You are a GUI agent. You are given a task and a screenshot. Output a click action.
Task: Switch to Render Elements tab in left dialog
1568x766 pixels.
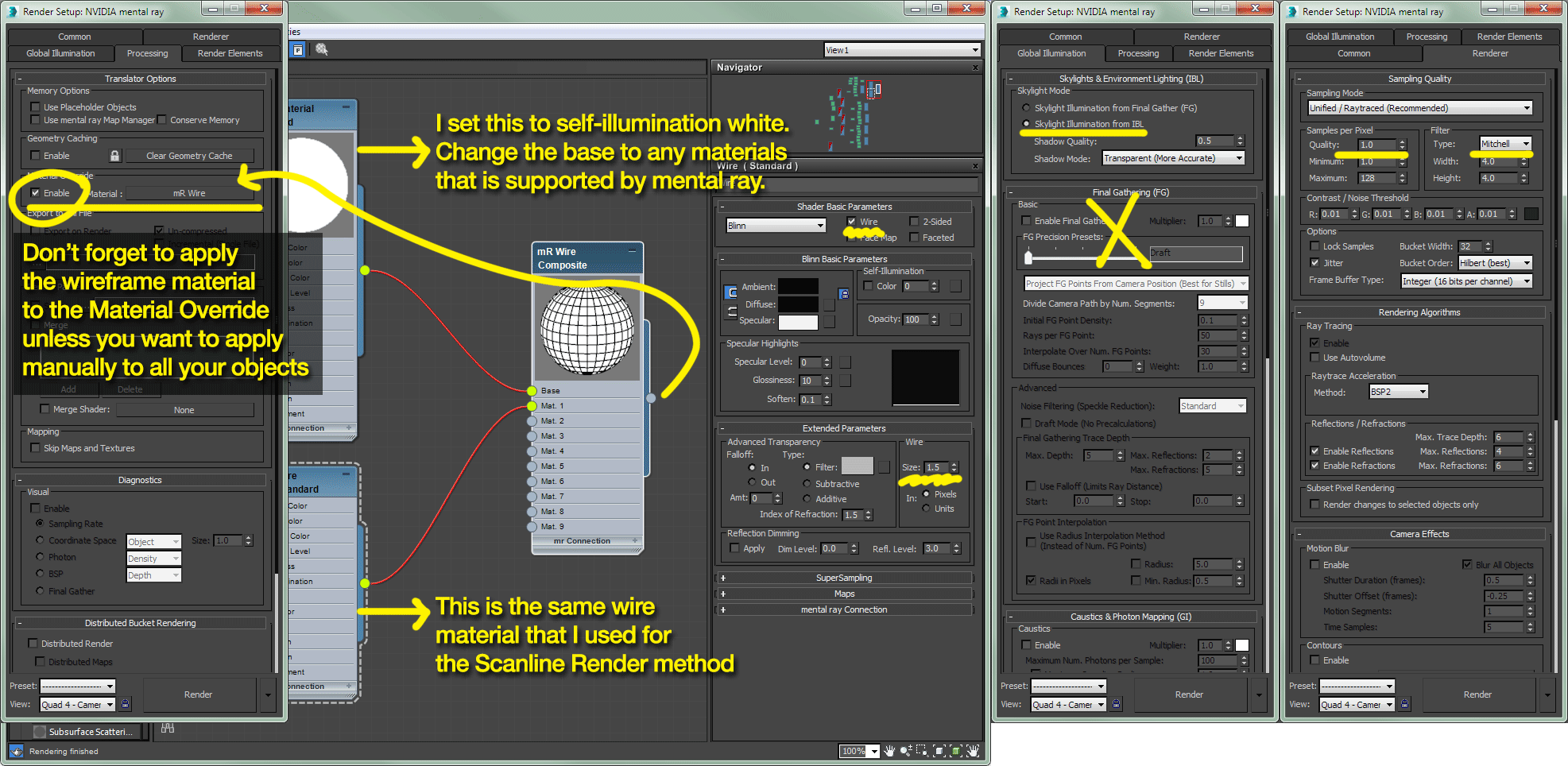230,53
